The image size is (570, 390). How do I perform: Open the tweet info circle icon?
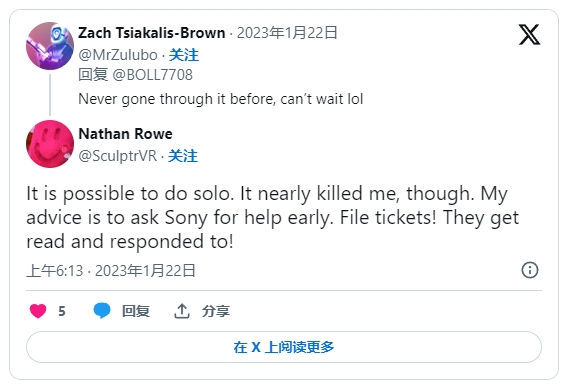pos(530,270)
